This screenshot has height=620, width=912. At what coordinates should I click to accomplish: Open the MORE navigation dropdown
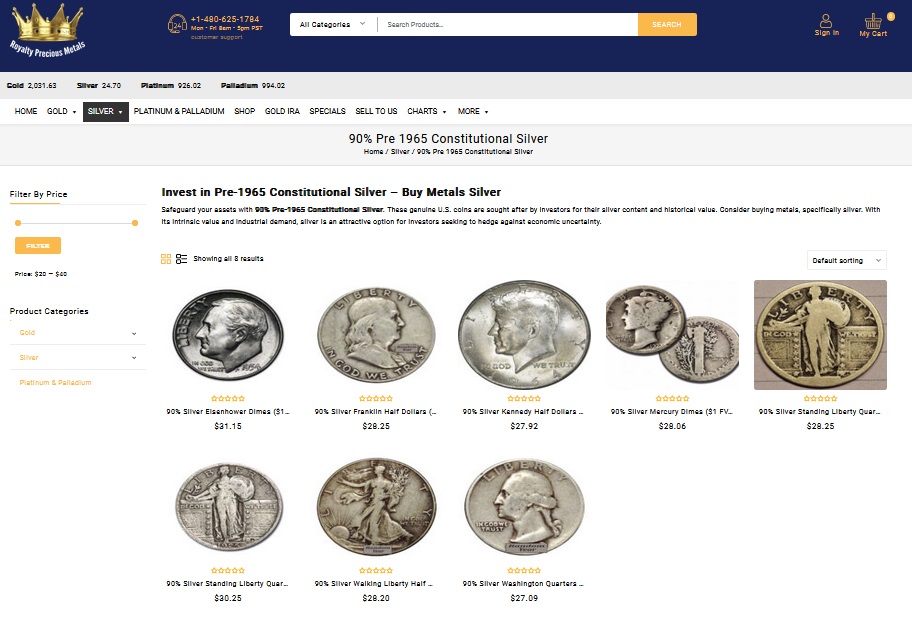click(x=471, y=111)
